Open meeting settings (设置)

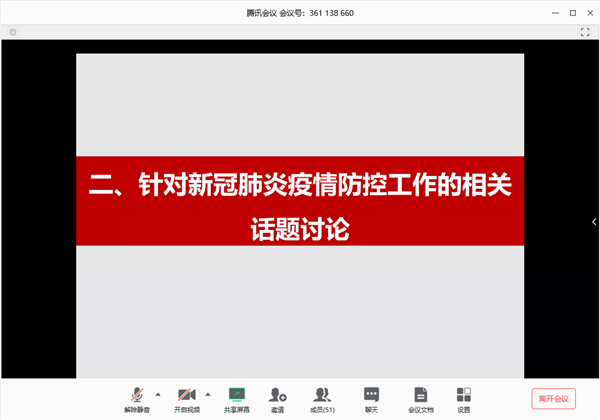463,397
